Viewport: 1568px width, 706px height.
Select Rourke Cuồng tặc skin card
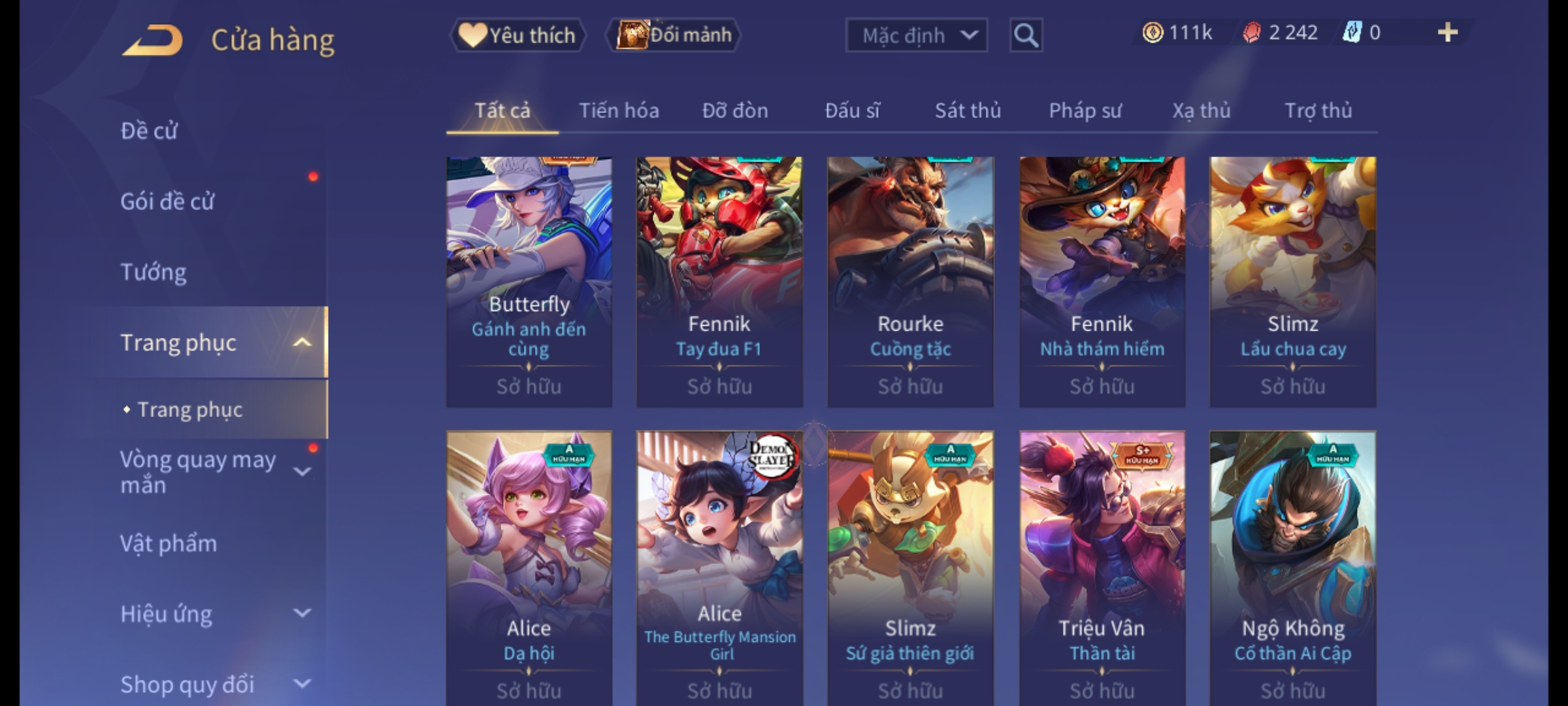point(911,282)
